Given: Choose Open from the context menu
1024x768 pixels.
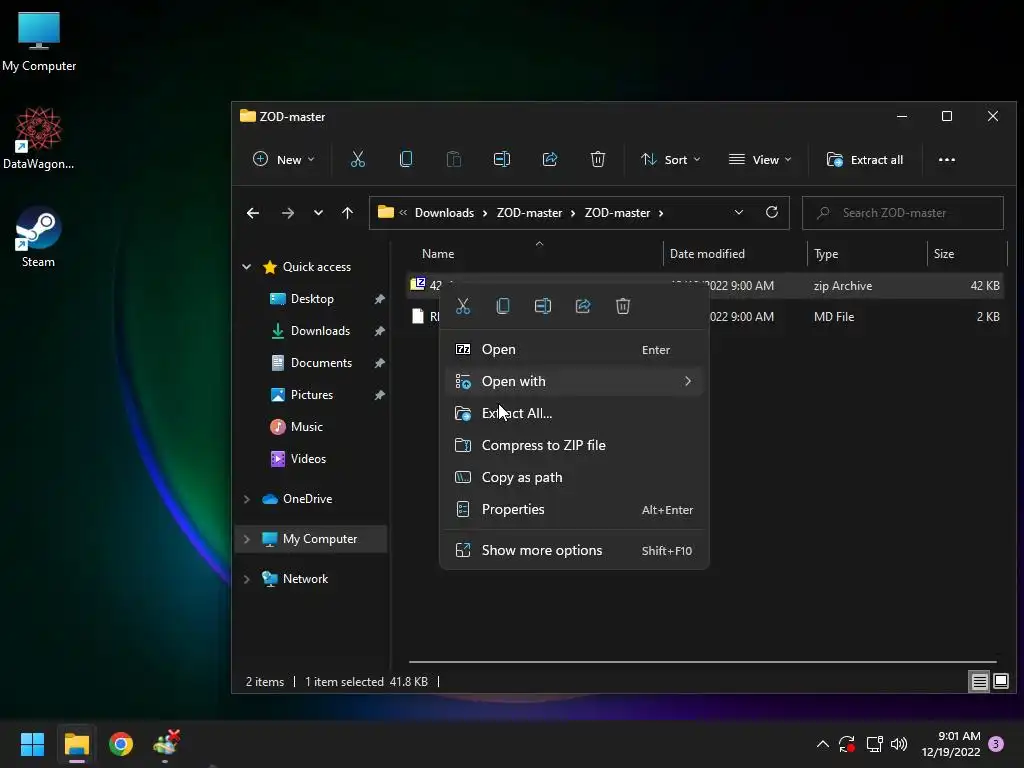Looking at the screenshot, I should click(x=573, y=349).
